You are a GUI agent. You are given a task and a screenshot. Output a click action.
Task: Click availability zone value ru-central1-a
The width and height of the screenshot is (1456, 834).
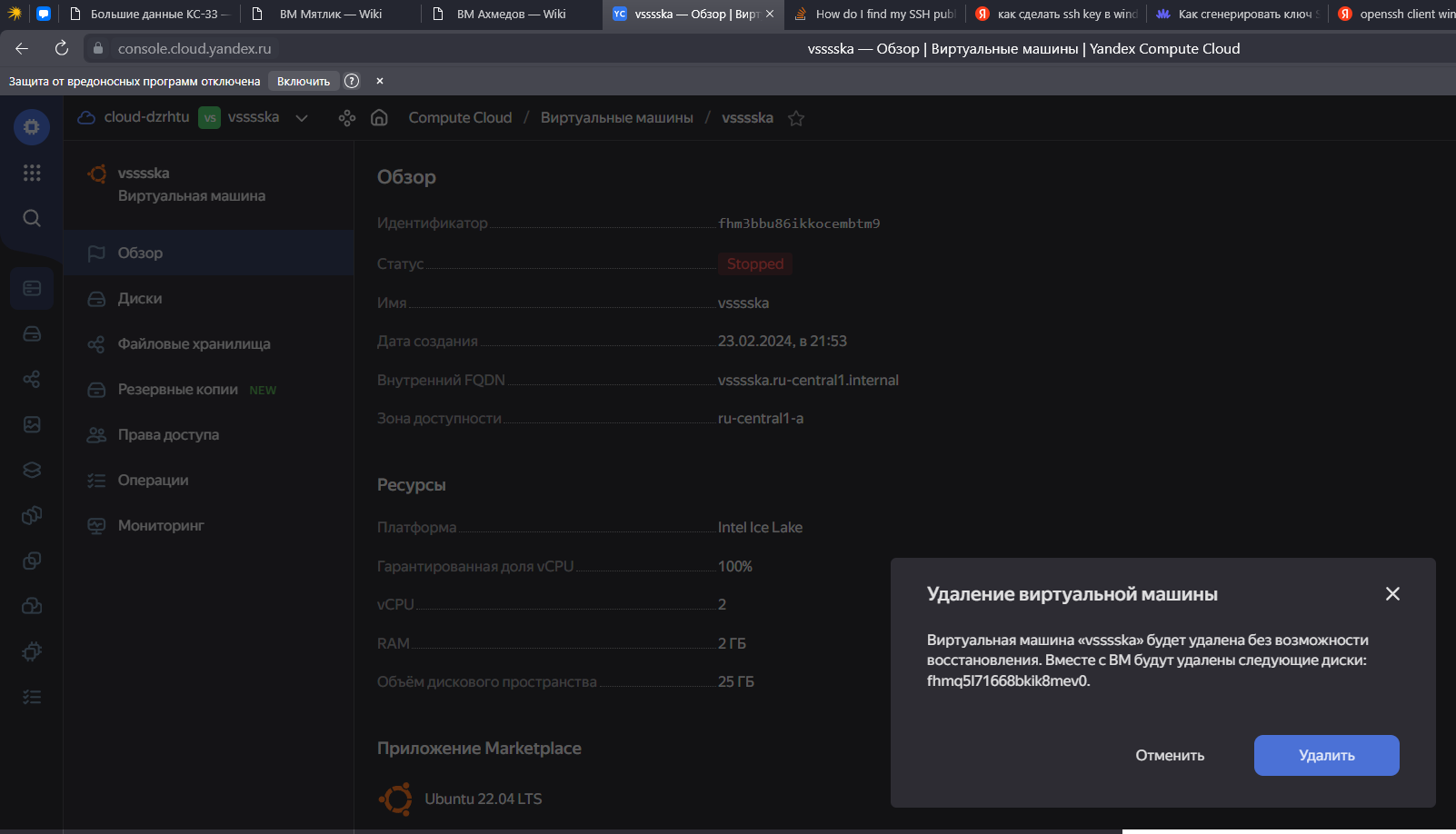761,418
